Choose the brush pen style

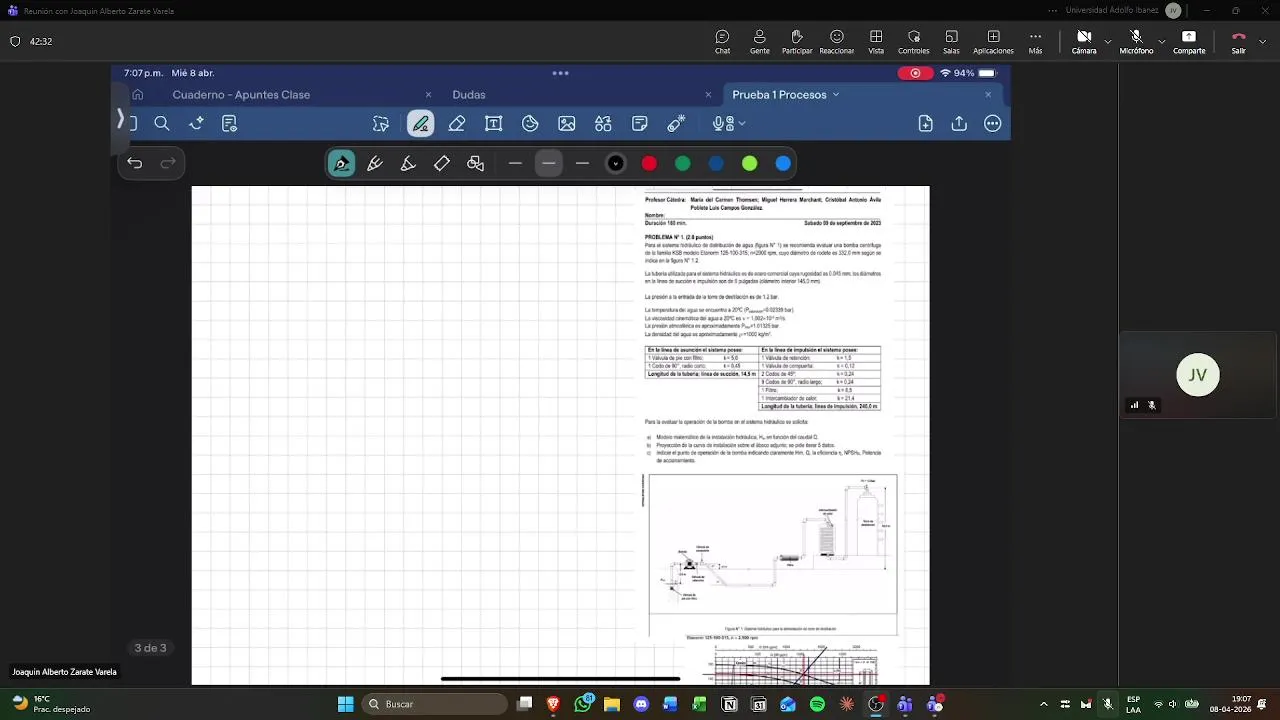point(408,163)
